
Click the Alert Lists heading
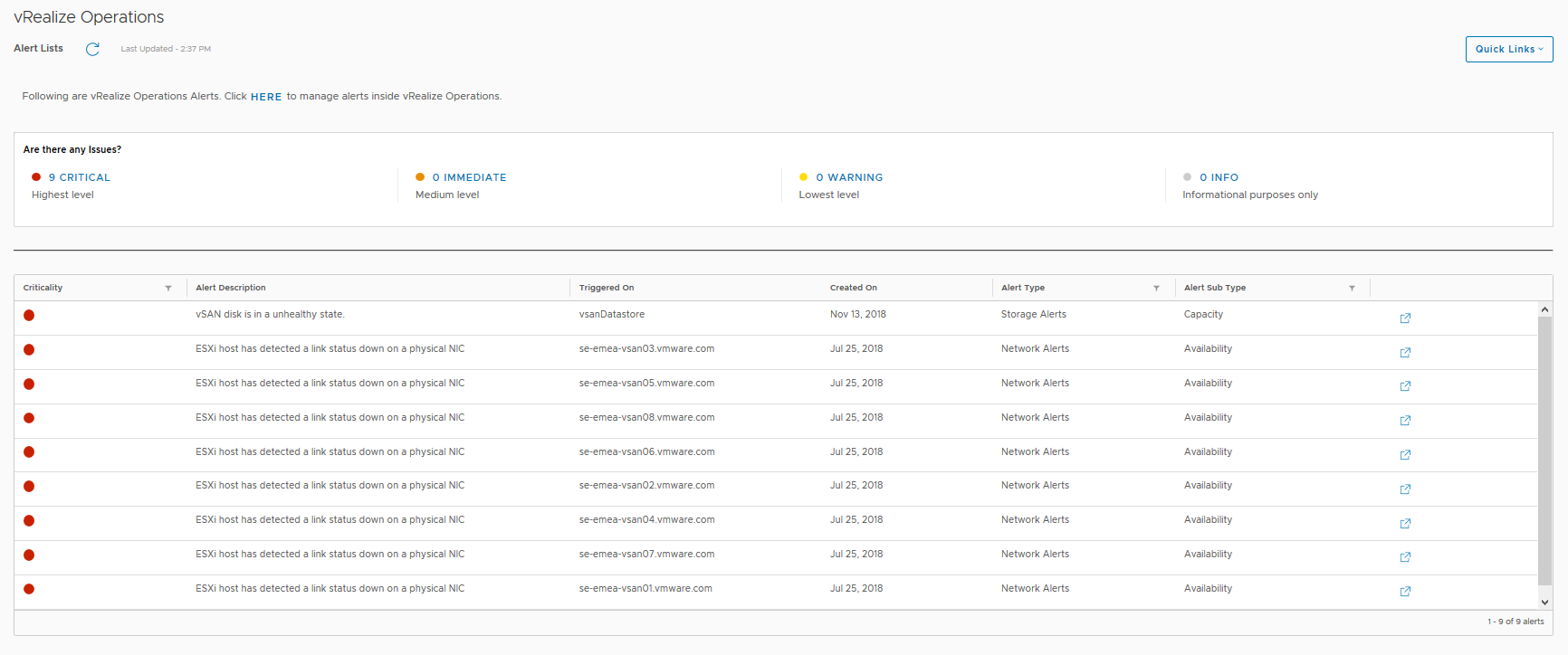39,49
